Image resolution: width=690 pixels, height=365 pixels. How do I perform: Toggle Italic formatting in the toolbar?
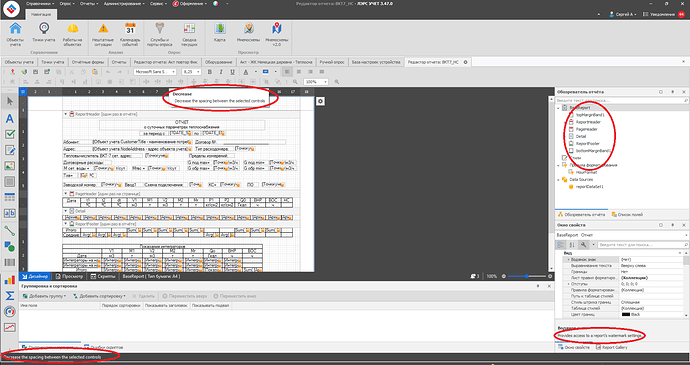[x=220, y=72]
